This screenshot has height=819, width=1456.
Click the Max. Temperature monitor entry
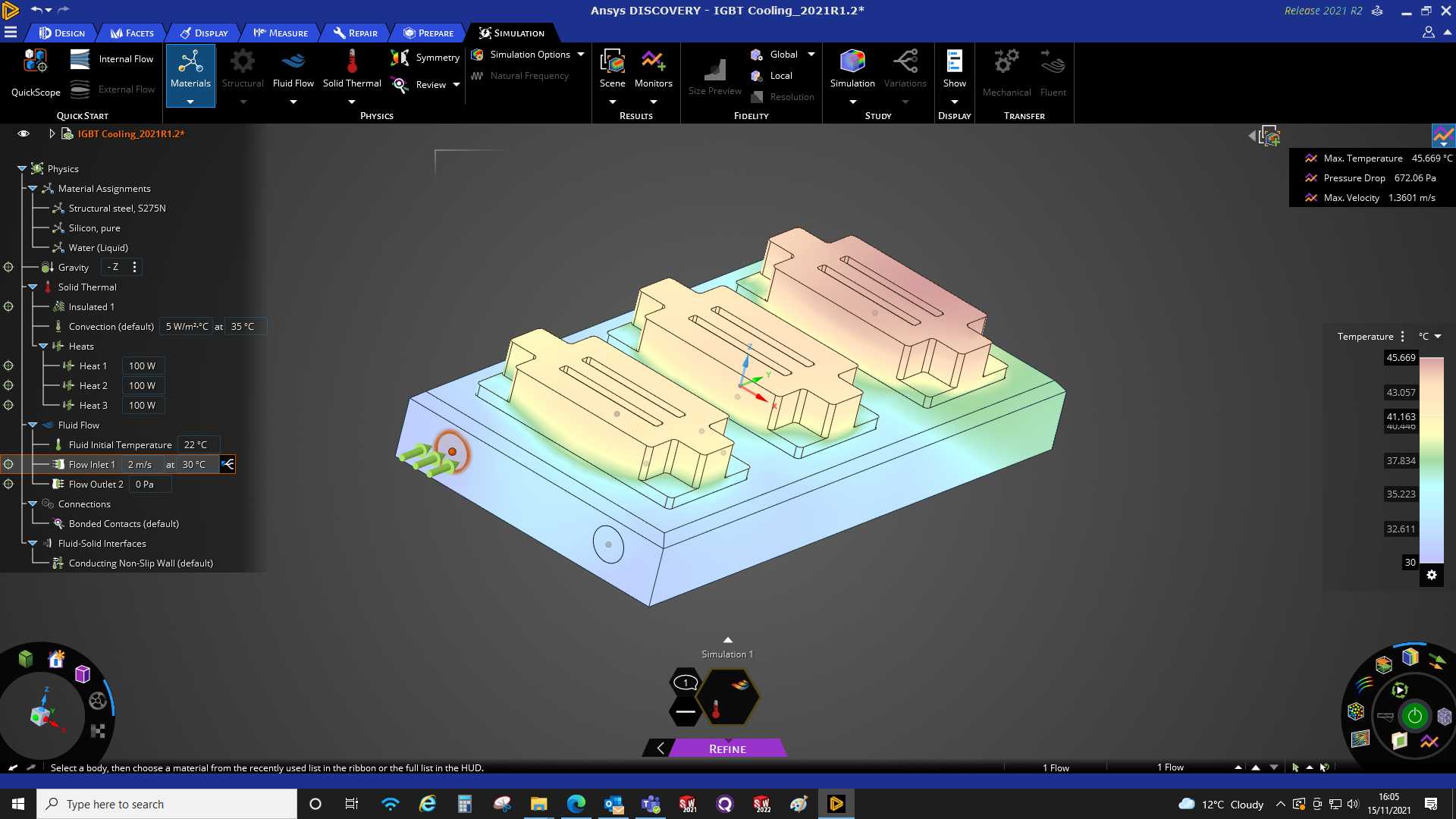[1378, 158]
